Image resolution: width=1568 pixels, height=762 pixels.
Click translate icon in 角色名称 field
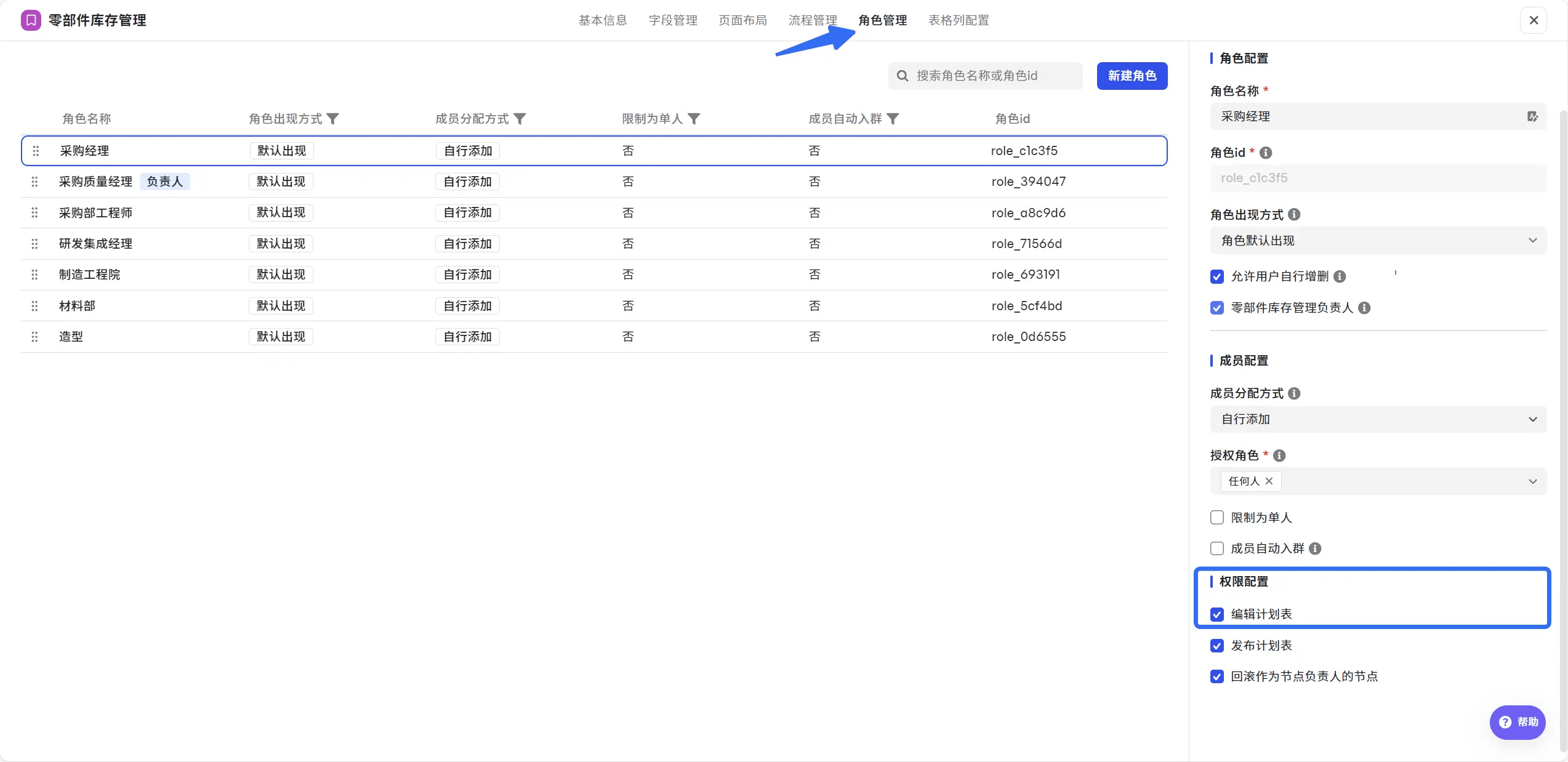coord(1532,116)
